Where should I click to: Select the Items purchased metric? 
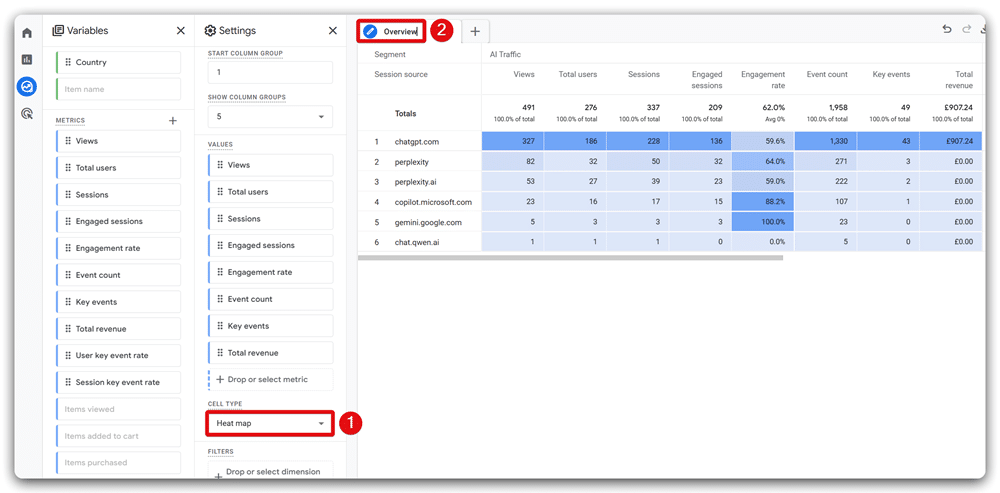pos(119,462)
